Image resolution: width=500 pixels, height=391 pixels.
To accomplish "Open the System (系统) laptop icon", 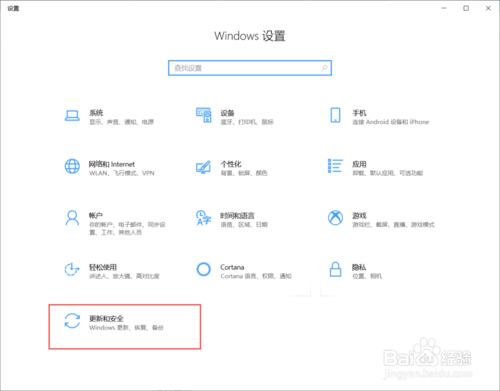I will 72,116.
